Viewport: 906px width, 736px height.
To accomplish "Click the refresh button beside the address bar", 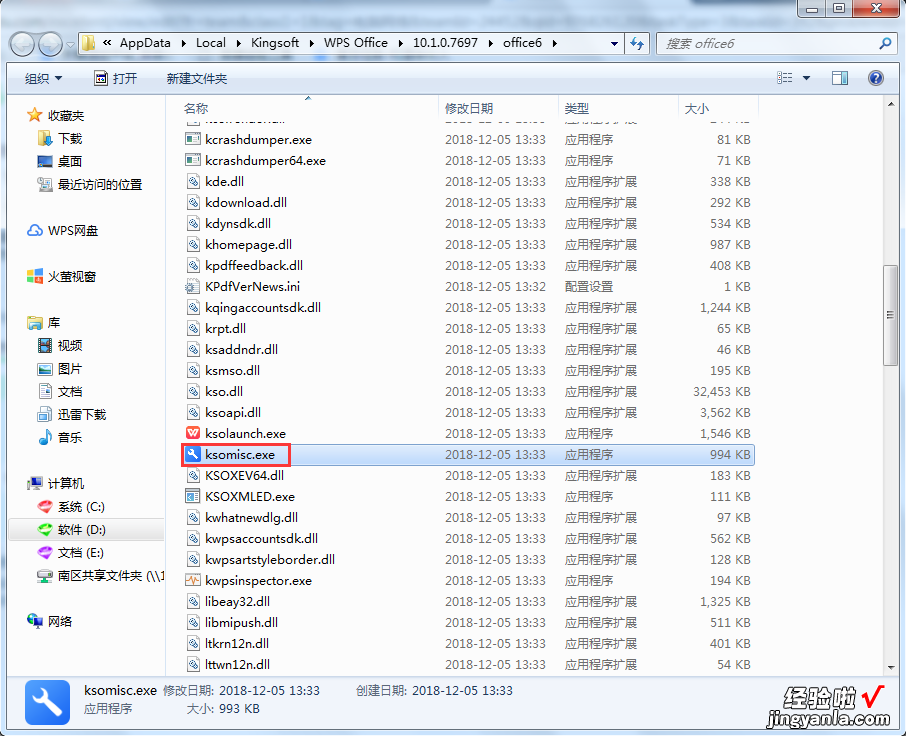I will click(x=637, y=43).
